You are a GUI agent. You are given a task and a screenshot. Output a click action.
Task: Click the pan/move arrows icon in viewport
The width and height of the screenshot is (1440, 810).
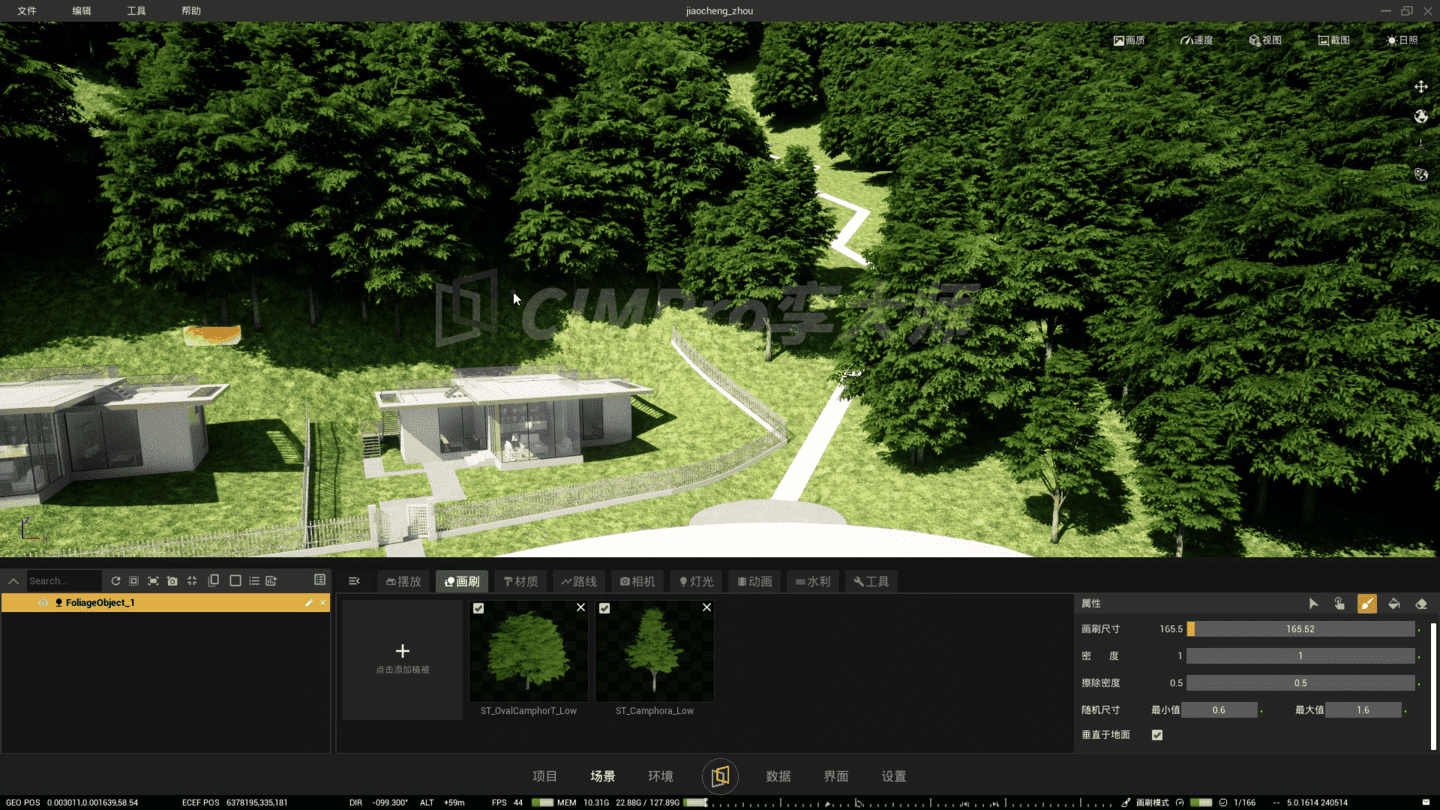click(x=1421, y=87)
